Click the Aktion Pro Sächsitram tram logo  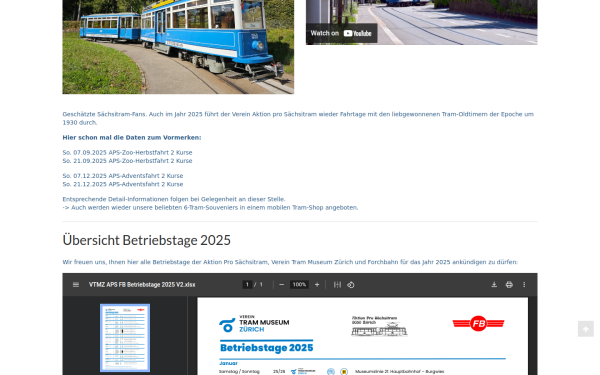[x=379, y=326]
